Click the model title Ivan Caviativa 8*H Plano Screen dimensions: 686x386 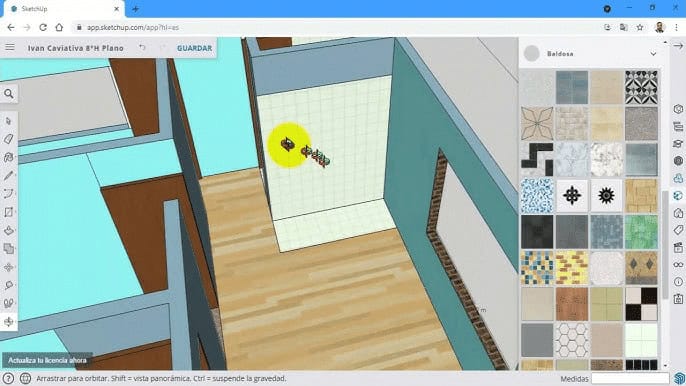pyautogui.click(x=76, y=48)
